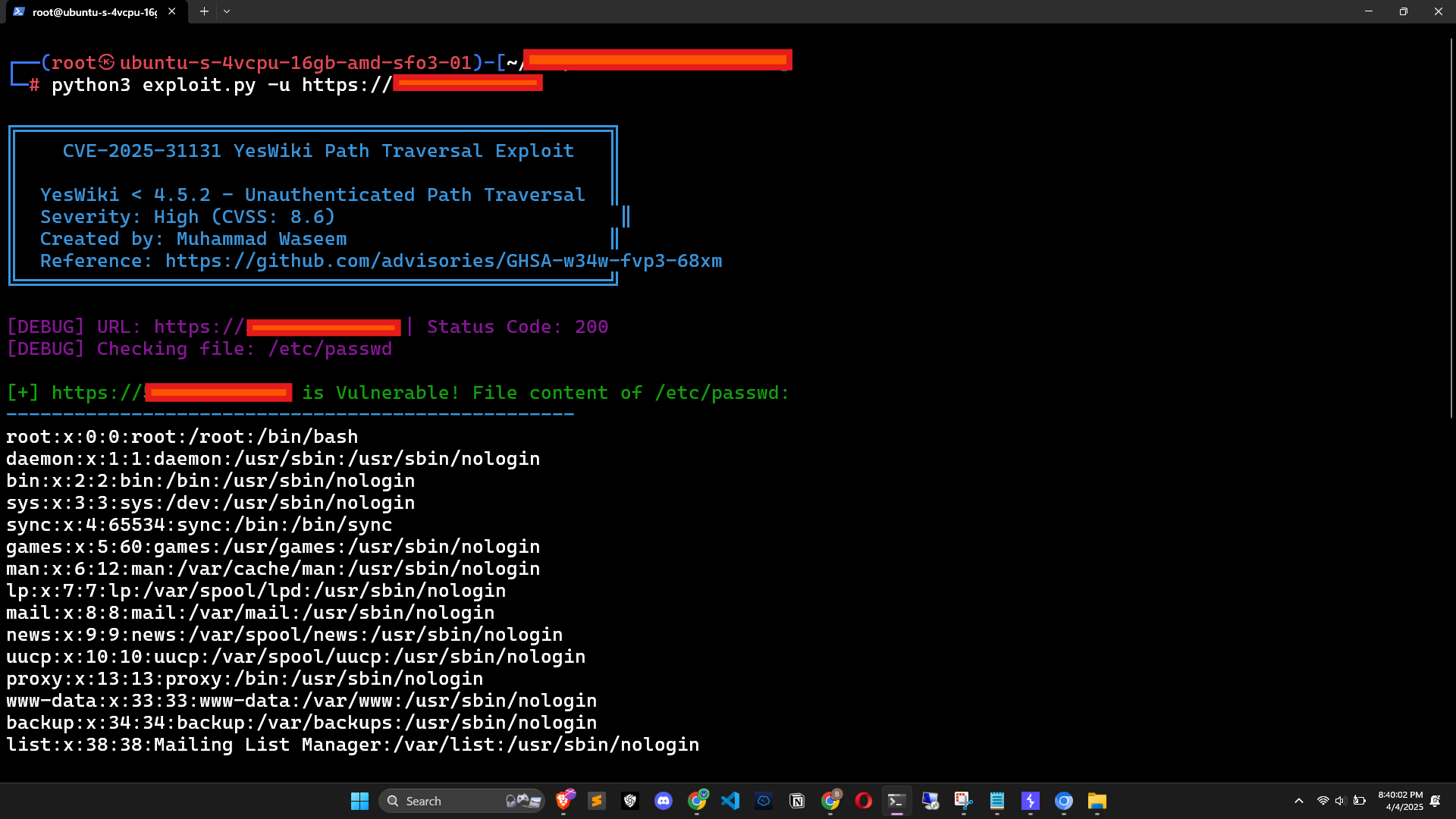Viewport: 1456px width, 819px height.
Task: Open the terminal profile dropdown chevron
Action: (x=227, y=11)
